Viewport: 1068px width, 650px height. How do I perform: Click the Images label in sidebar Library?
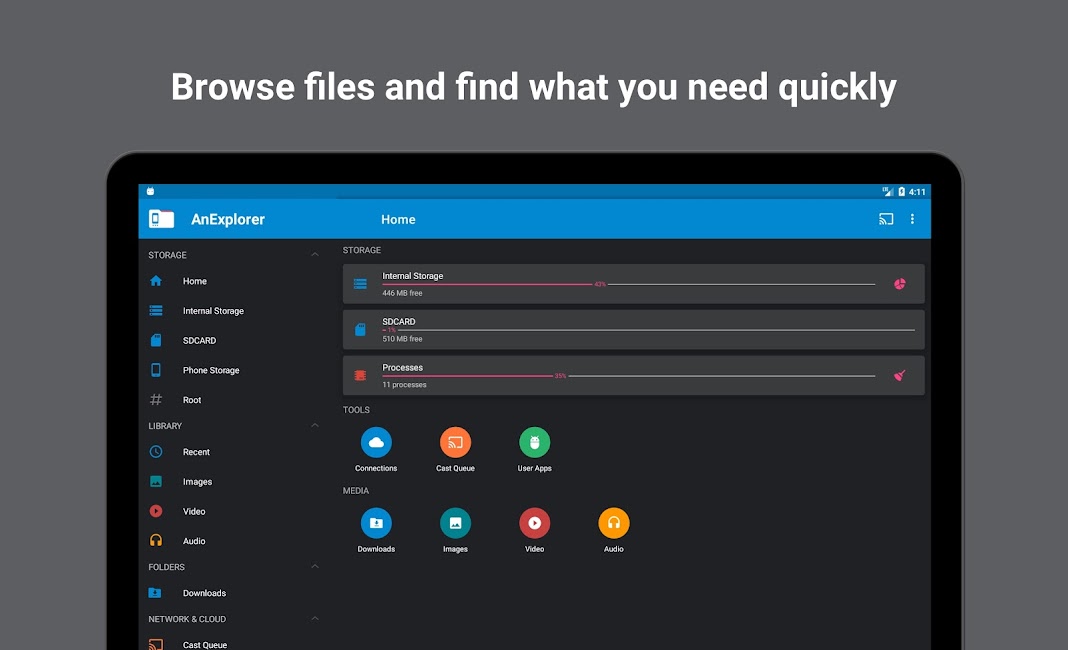click(198, 482)
